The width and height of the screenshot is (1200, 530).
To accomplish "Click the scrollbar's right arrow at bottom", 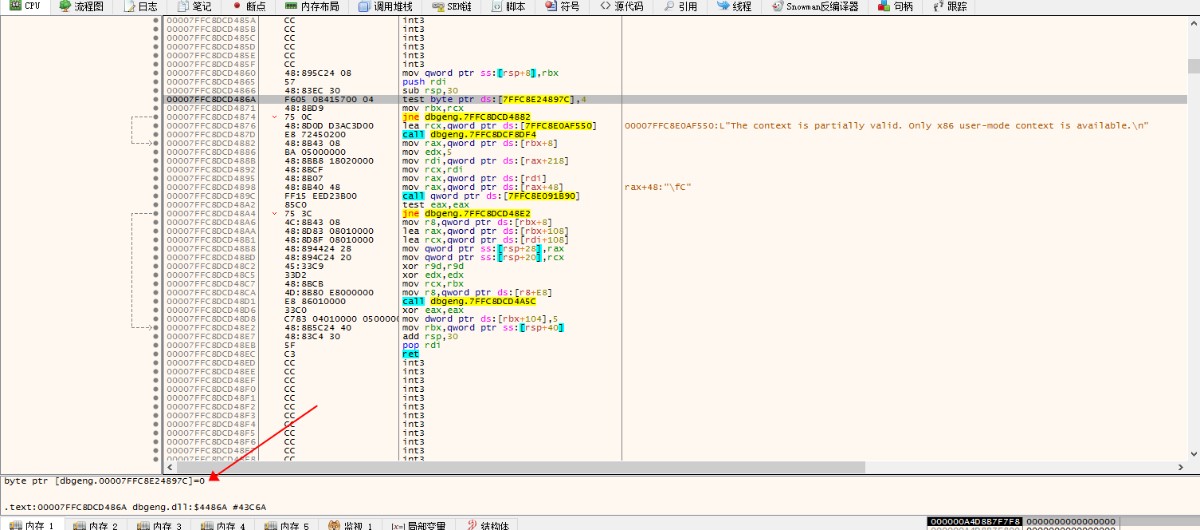I will pos(1183,467).
